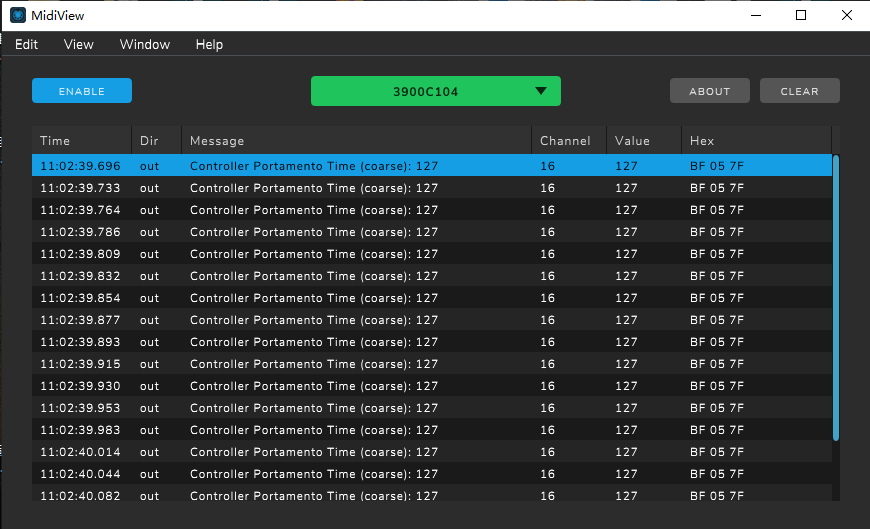Image resolution: width=870 pixels, height=529 pixels.
Task: Open the View menu
Action: pyautogui.click(x=79, y=44)
